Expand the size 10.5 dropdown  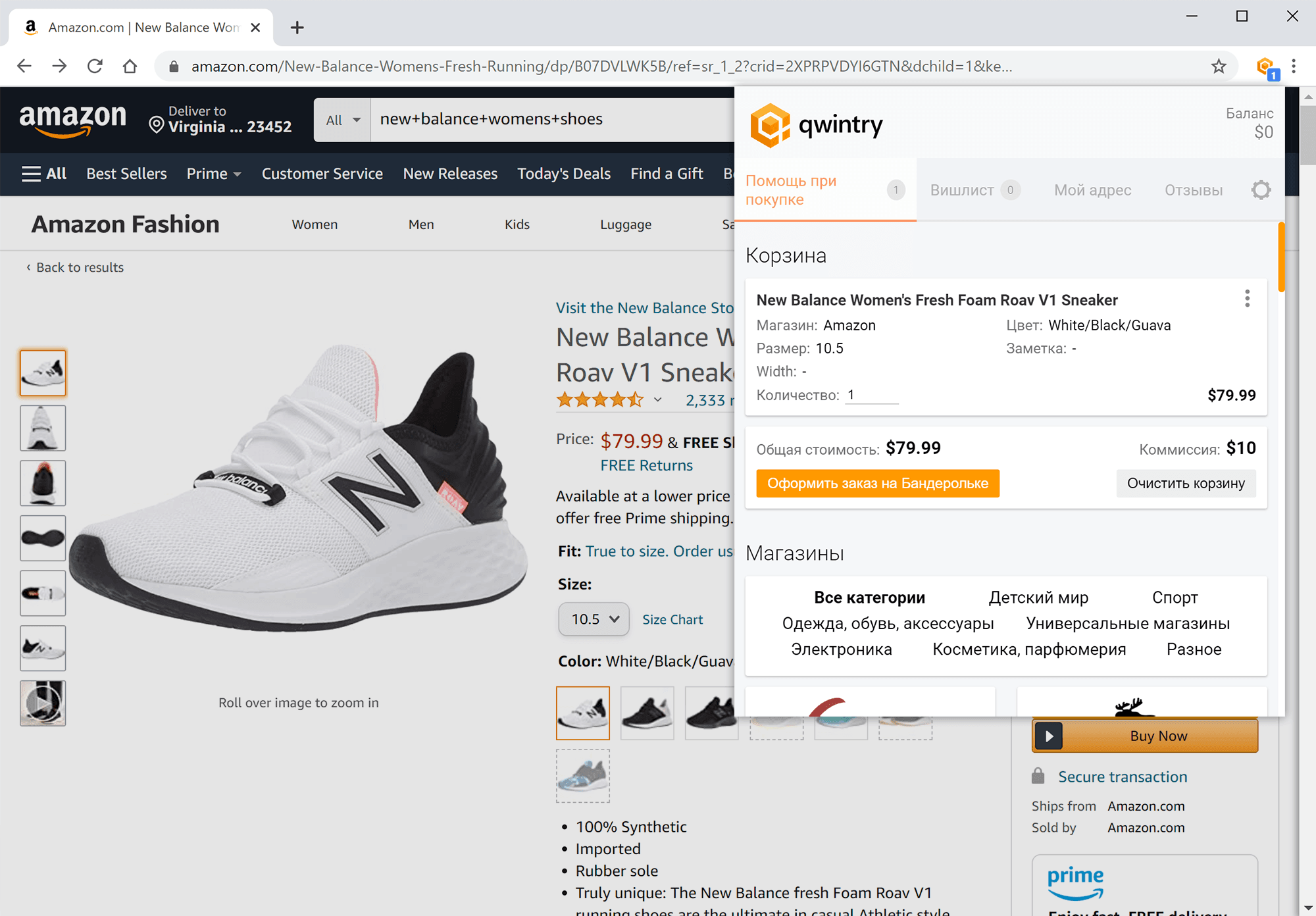[x=594, y=619]
